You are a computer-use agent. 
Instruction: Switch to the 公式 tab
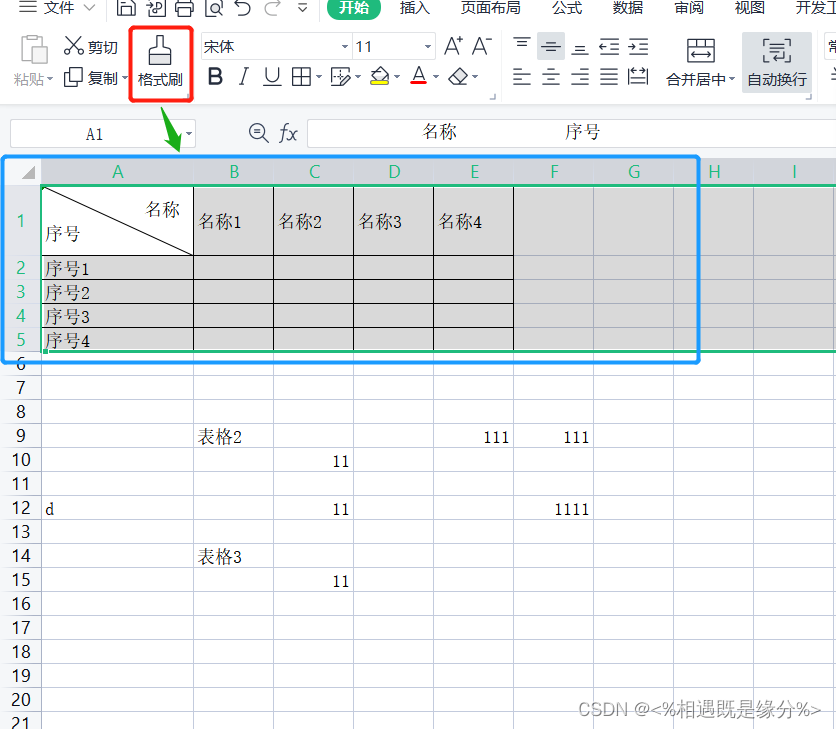[x=567, y=7]
